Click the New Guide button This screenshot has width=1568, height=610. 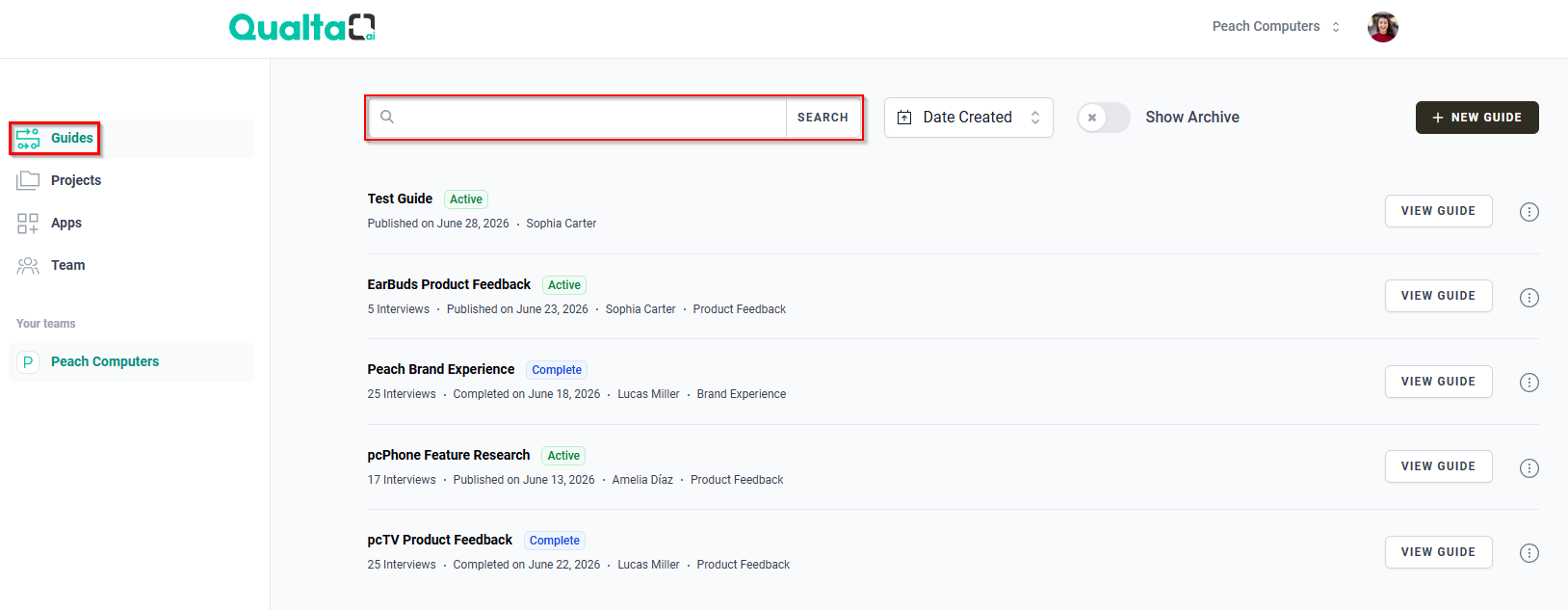(1477, 118)
